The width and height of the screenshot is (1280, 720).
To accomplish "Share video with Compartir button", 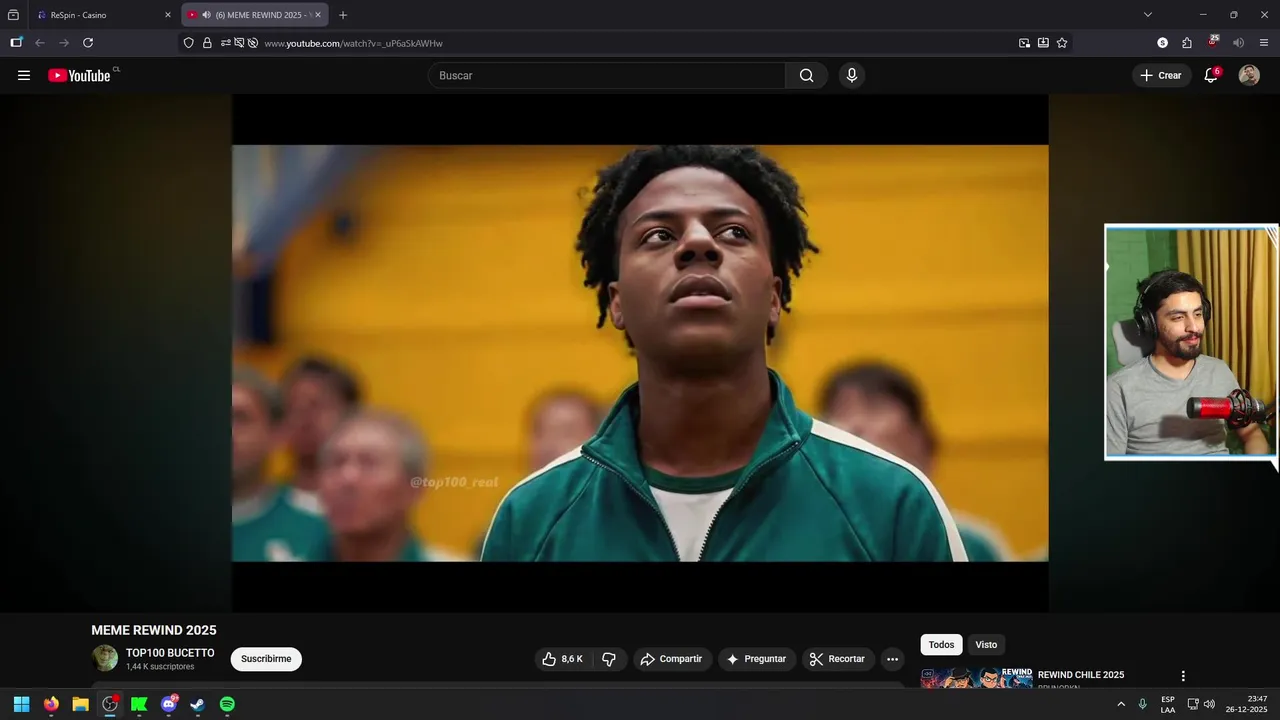I will (671, 659).
